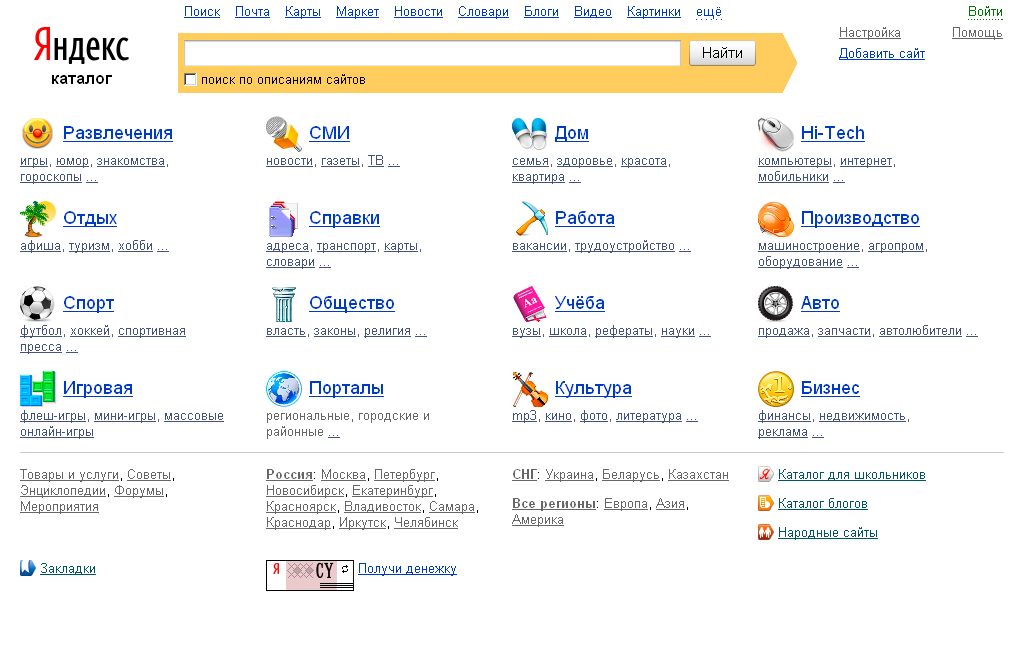Viewport: 1024px width, 660px height.
Task: Click the pickaxe Работа icon
Action: click(x=531, y=218)
